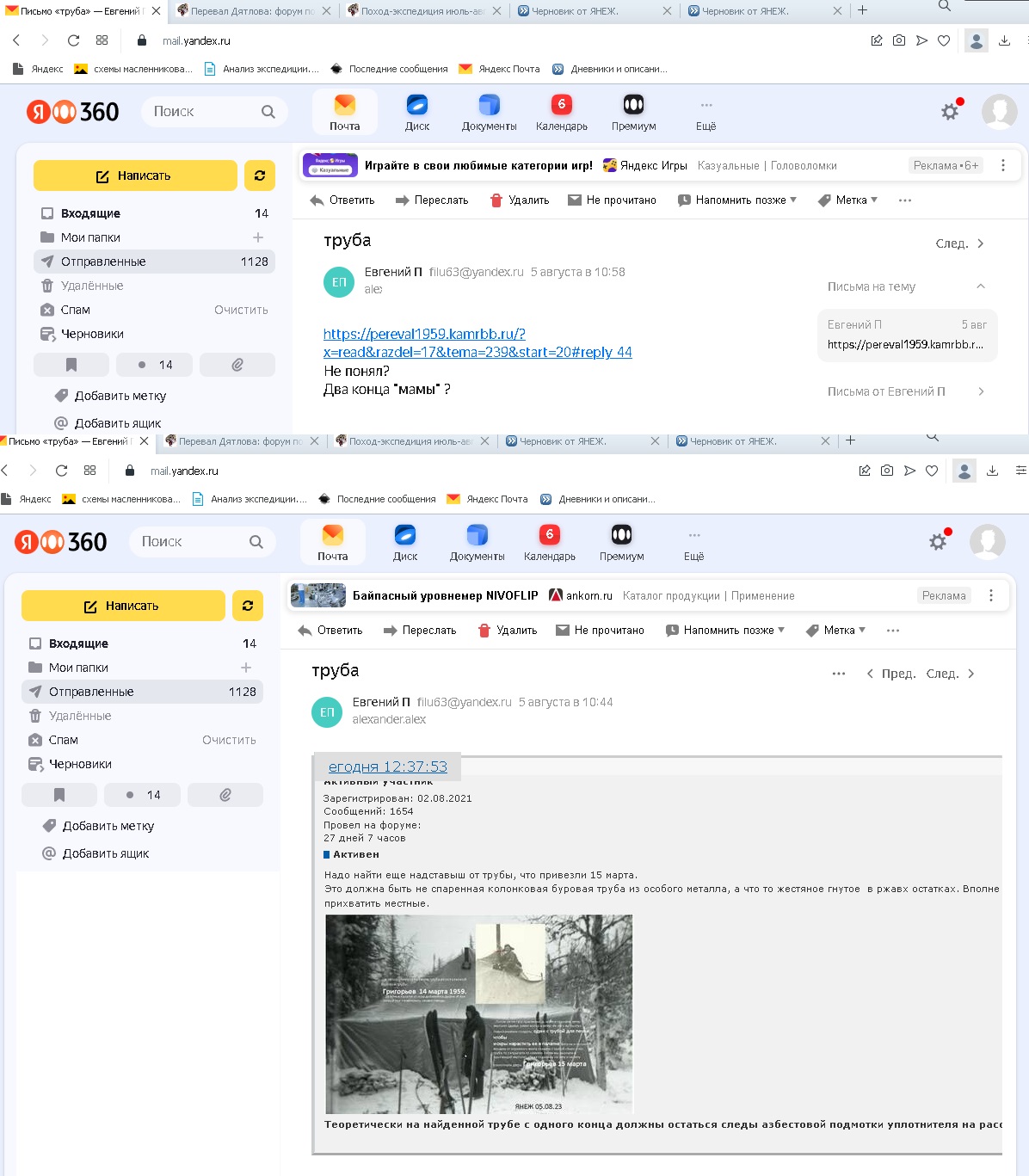This screenshot has height=1176, width=1029.
Task: Open the sidebar settings icon in lower browser toolbar
Action: click(x=1021, y=471)
